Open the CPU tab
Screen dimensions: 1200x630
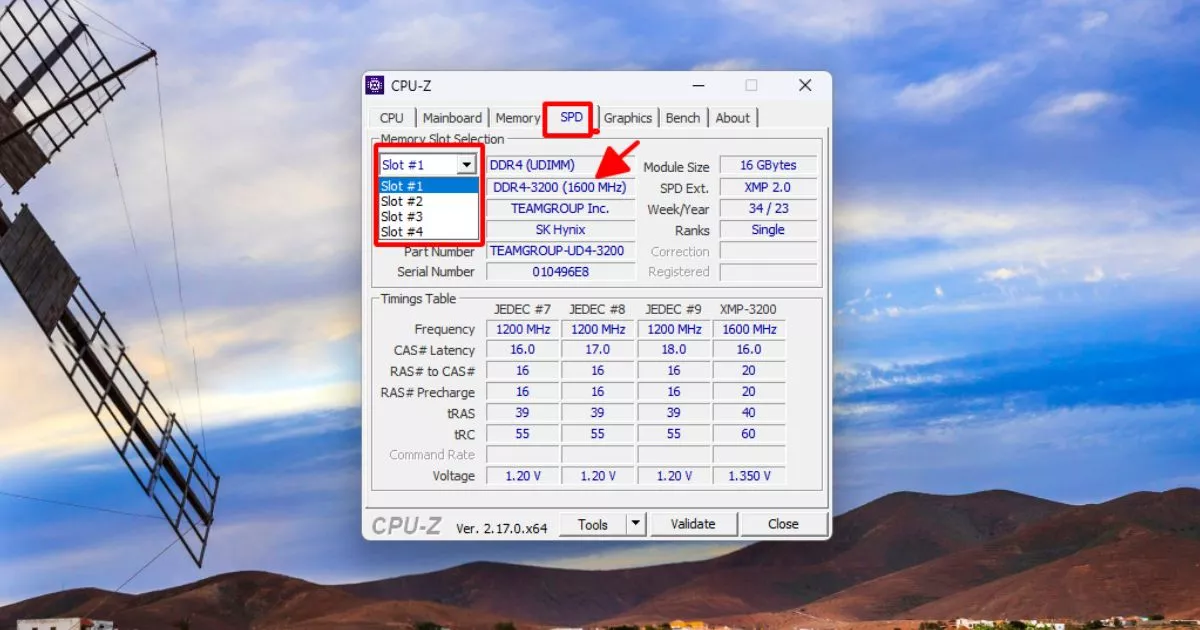[391, 117]
